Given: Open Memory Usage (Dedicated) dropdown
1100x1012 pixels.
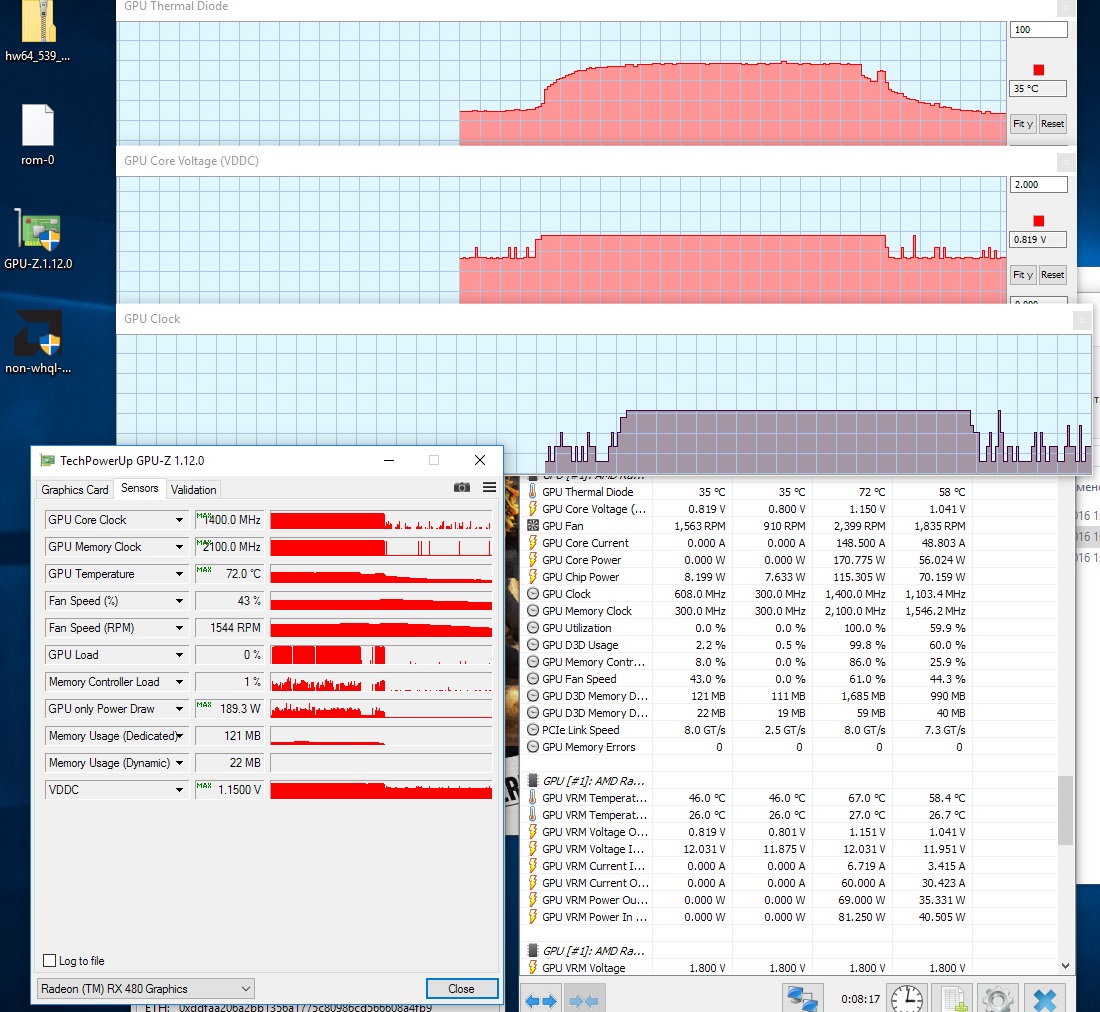Looking at the screenshot, I should coord(180,736).
